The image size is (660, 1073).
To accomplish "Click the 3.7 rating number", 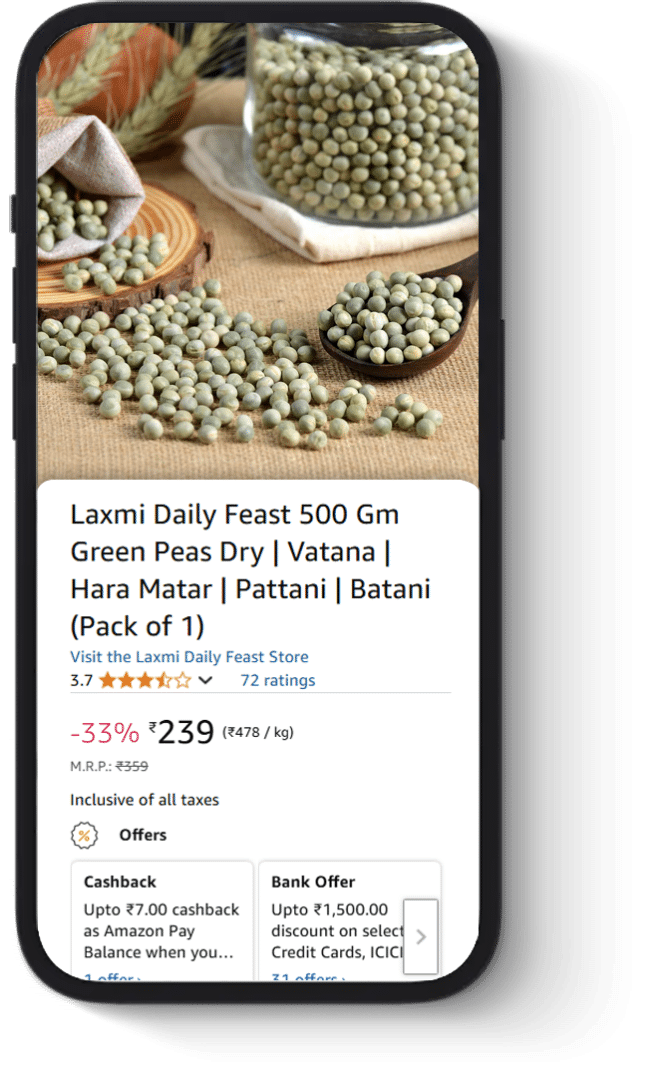I will pyautogui.click(x=81, y=681).
